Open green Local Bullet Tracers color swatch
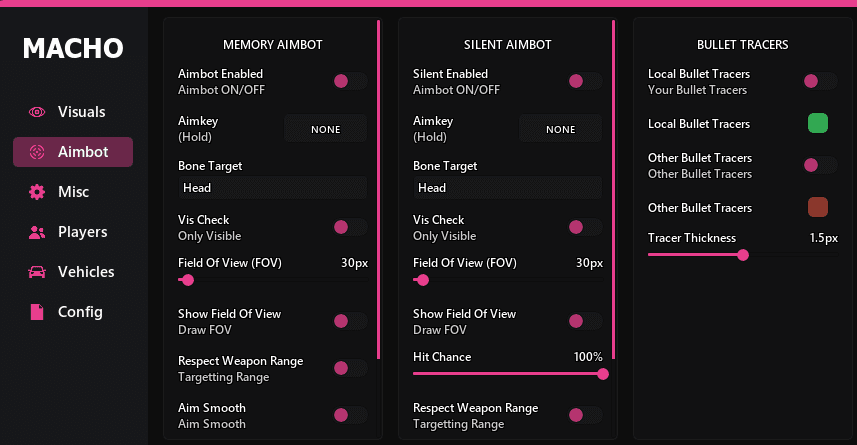857x445 pixels. (818, 123)
